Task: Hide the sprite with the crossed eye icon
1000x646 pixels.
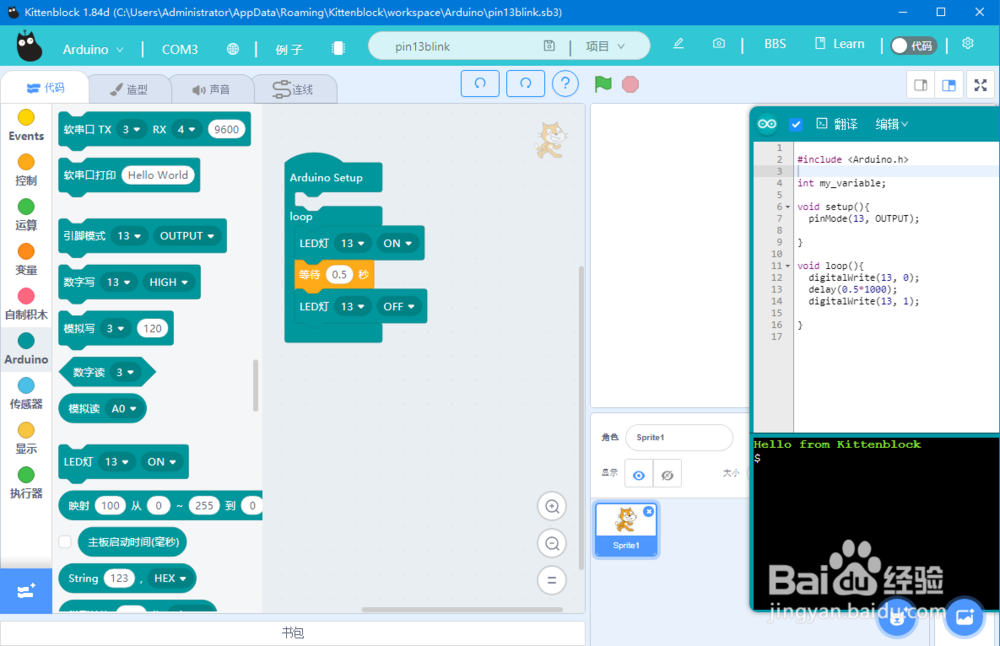Action: click(667, 474)
